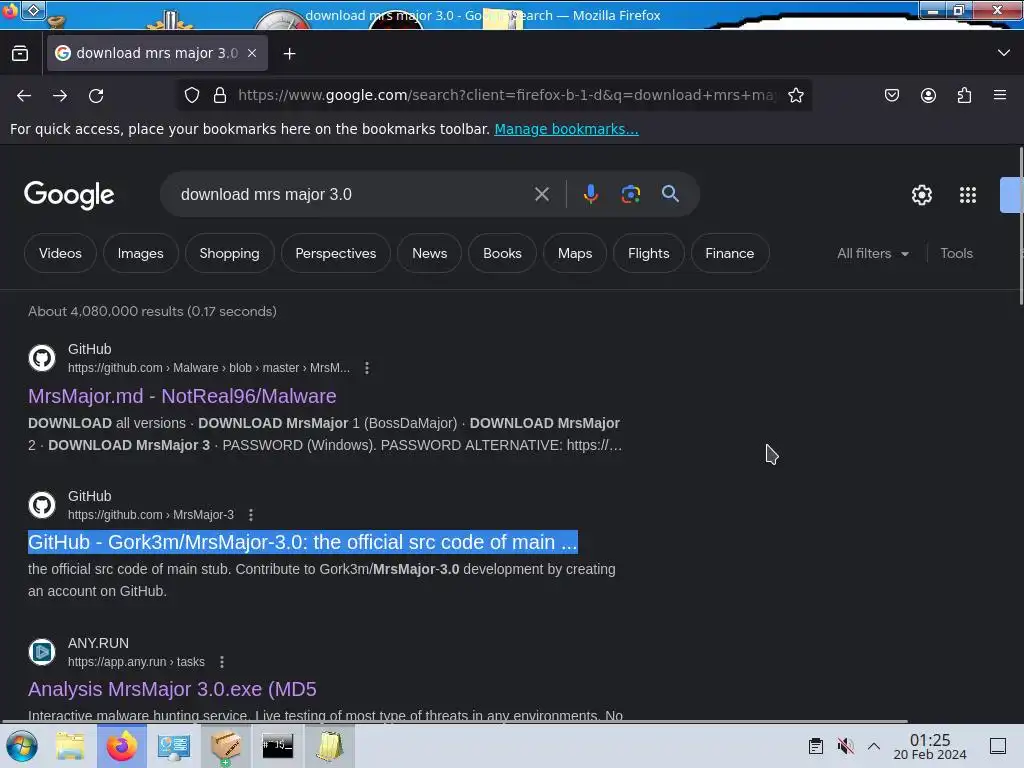Image resolution: width=1024 pixels, height=768 pixels.
Task: Open options for the ANY.RUN result
Action: (x=222, y=662)
